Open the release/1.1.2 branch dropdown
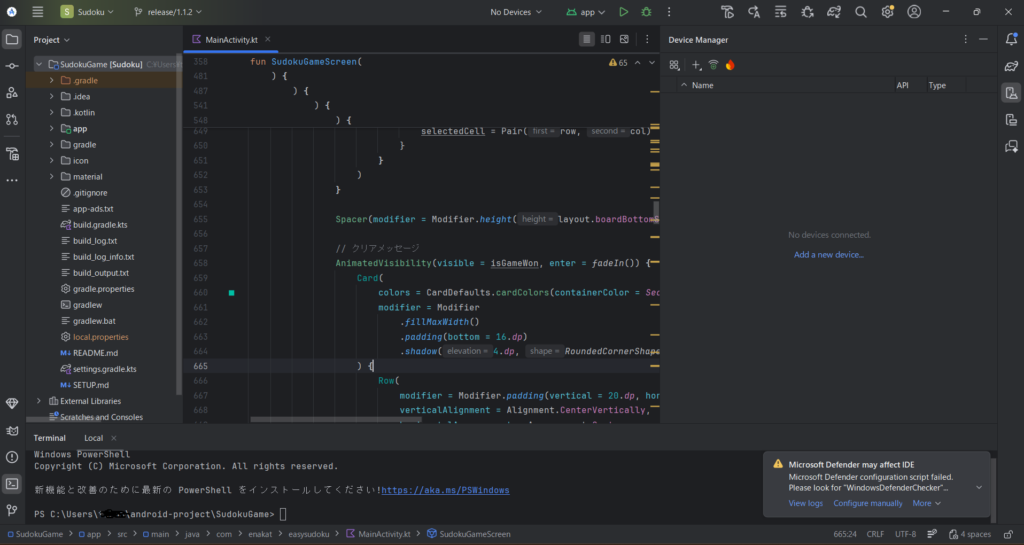The height and width of the screenshot is (545, 1024). tap(170, 12)
